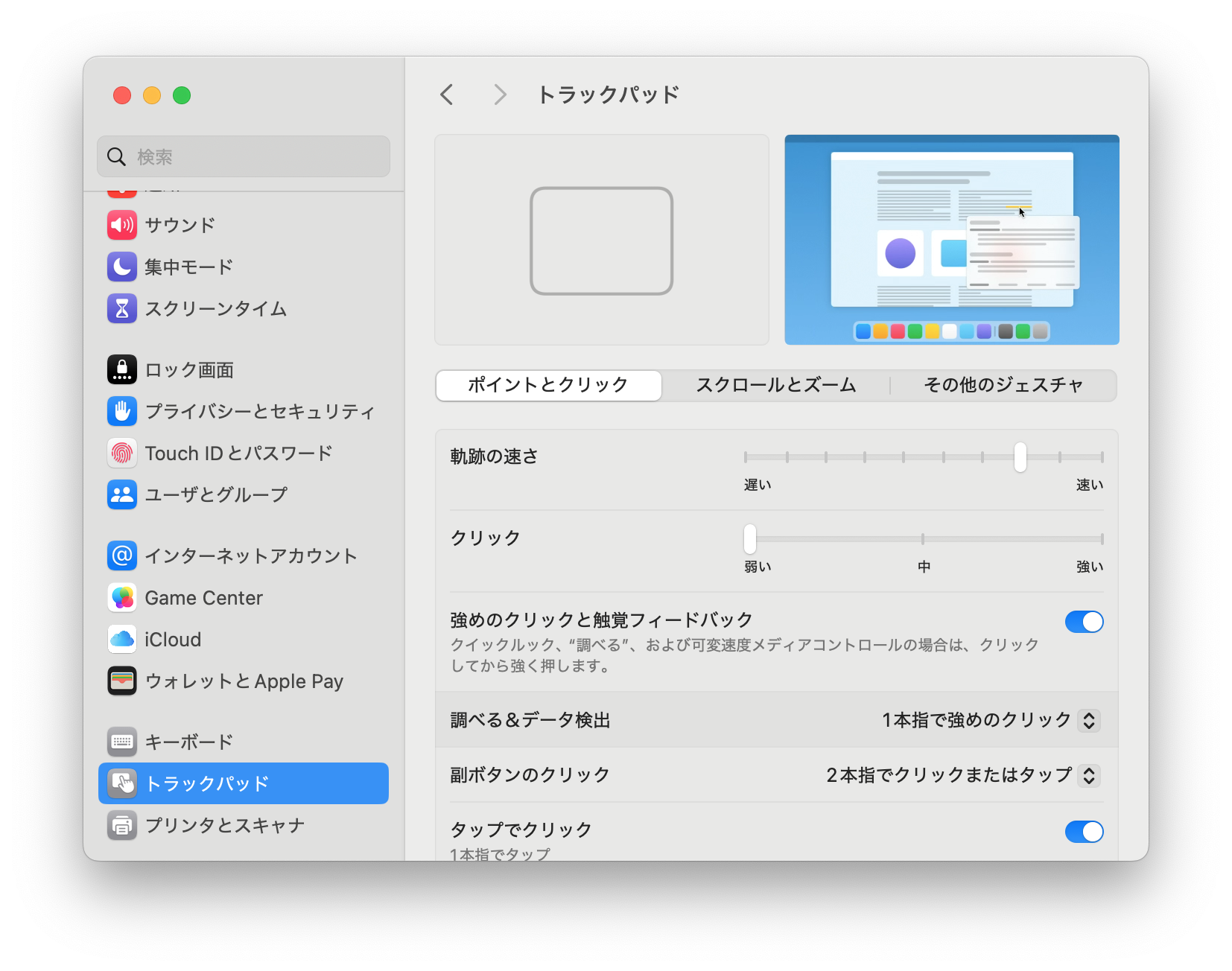This screenshot has height=971, width=1232.
Task: Open スクリーンタイム settings label
Action: coord(216,308)
